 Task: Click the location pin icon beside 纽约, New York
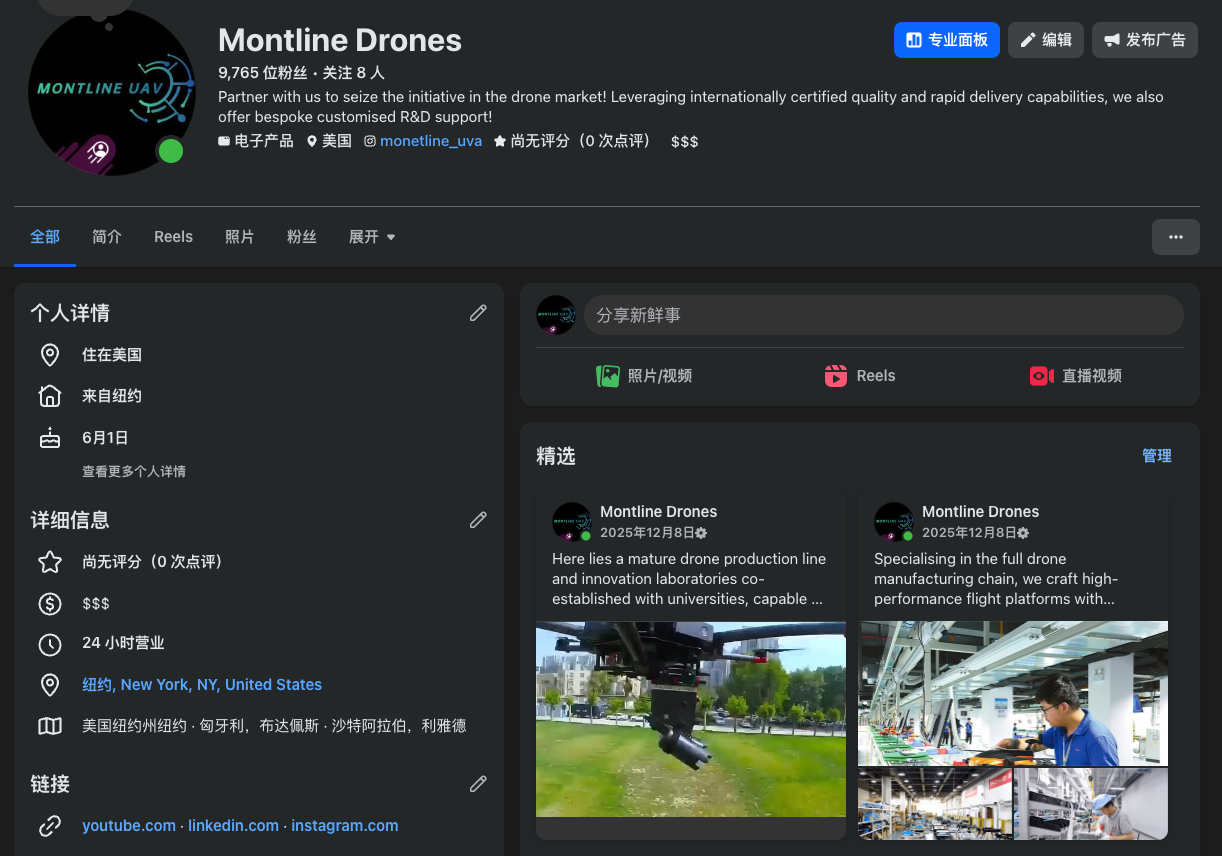coord(50,685)
